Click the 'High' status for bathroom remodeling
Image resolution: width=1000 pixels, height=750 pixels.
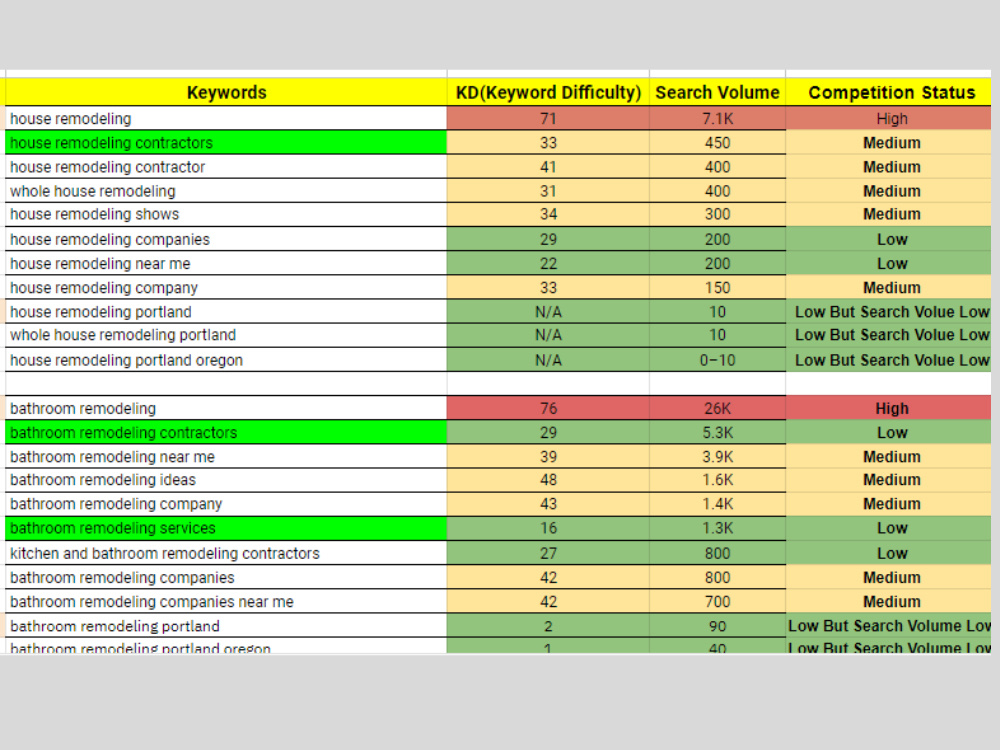pyautogui.click(x=889, y=408)
